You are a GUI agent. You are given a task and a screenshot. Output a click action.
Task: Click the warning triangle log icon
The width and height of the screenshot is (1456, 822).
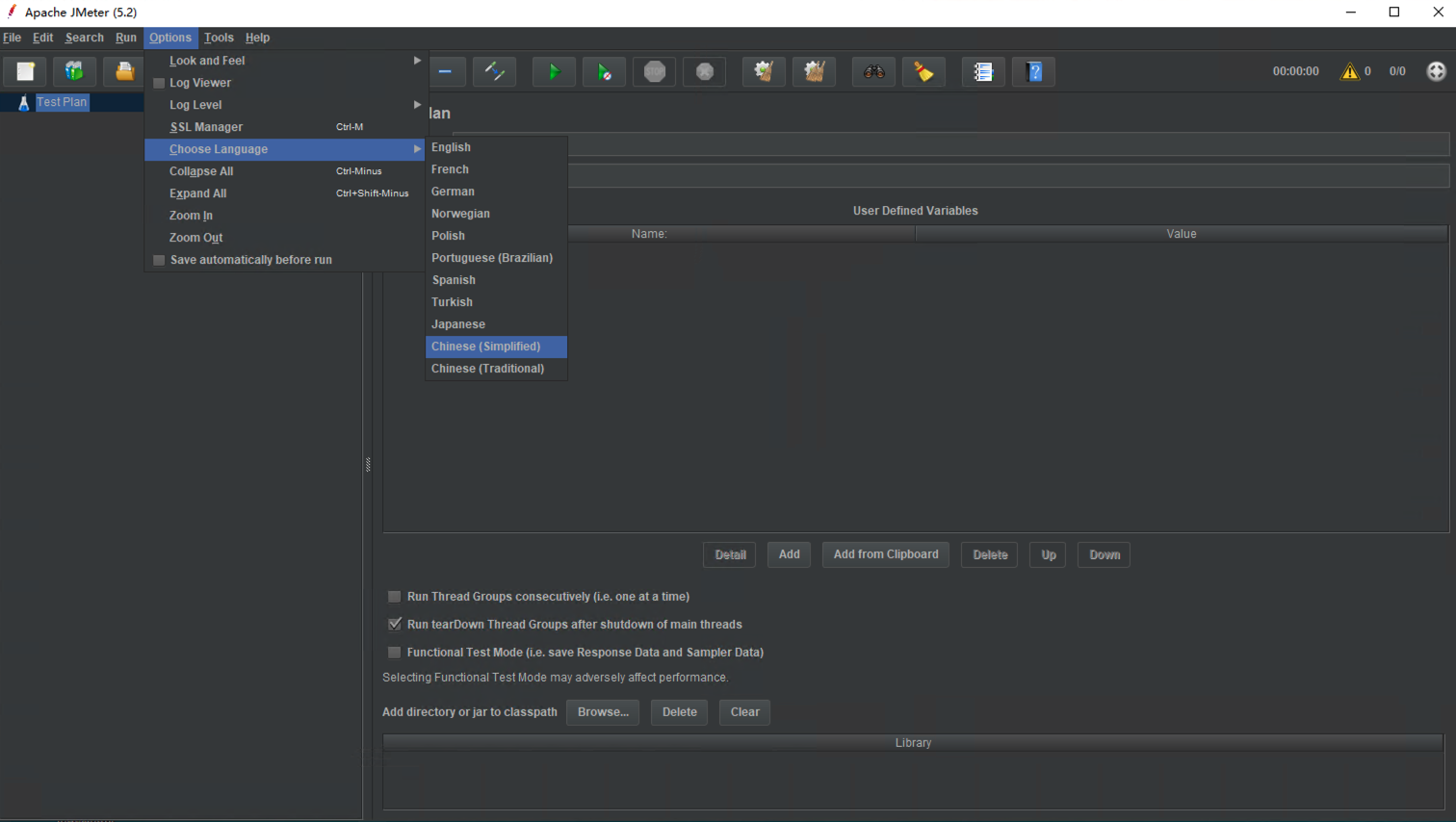[1350, 71]
